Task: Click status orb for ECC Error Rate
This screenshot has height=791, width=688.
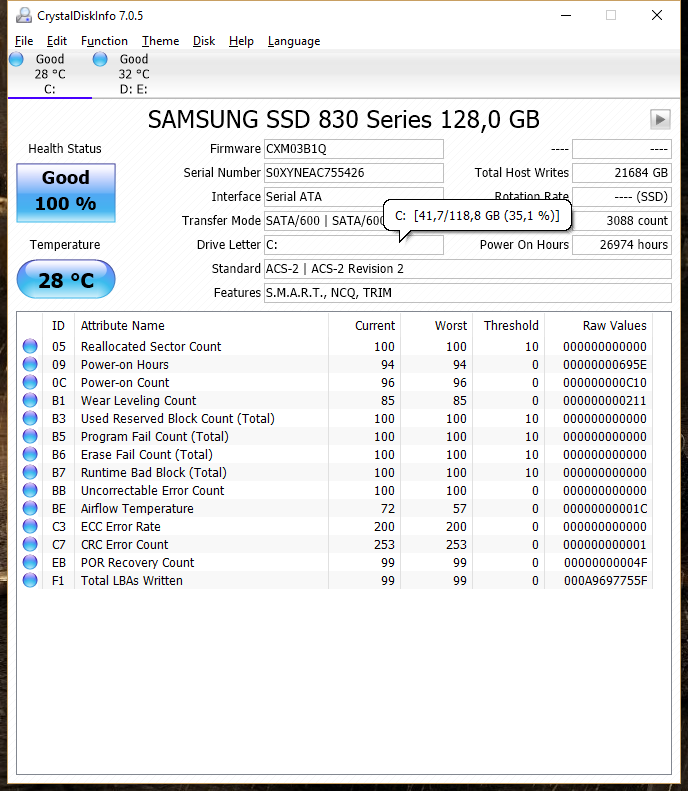Action: 30,526
